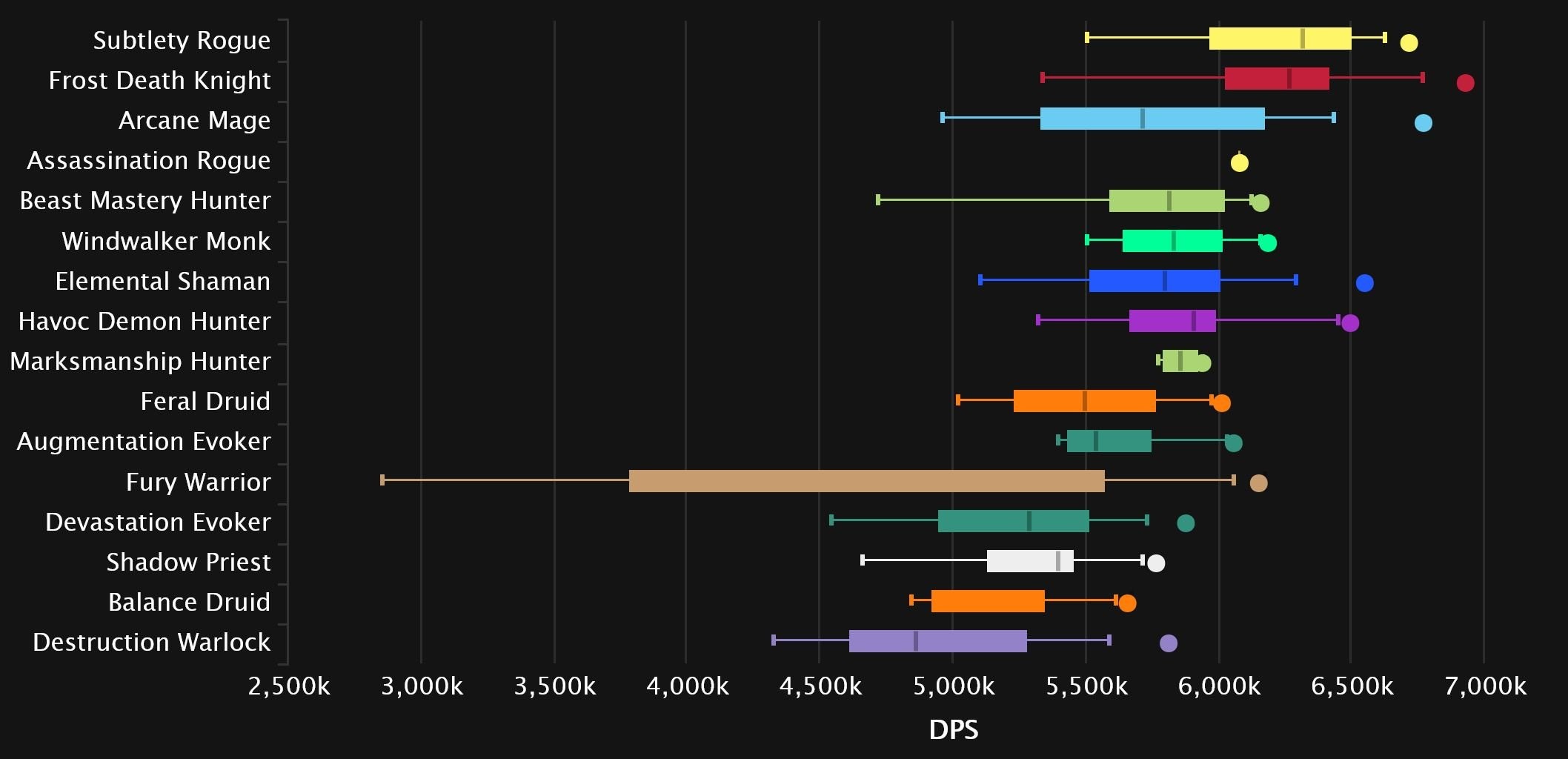The height and width of the screenshot is (759, 1568).
Task: Click the Augmentation Evoker label
Action: point(144,441)
